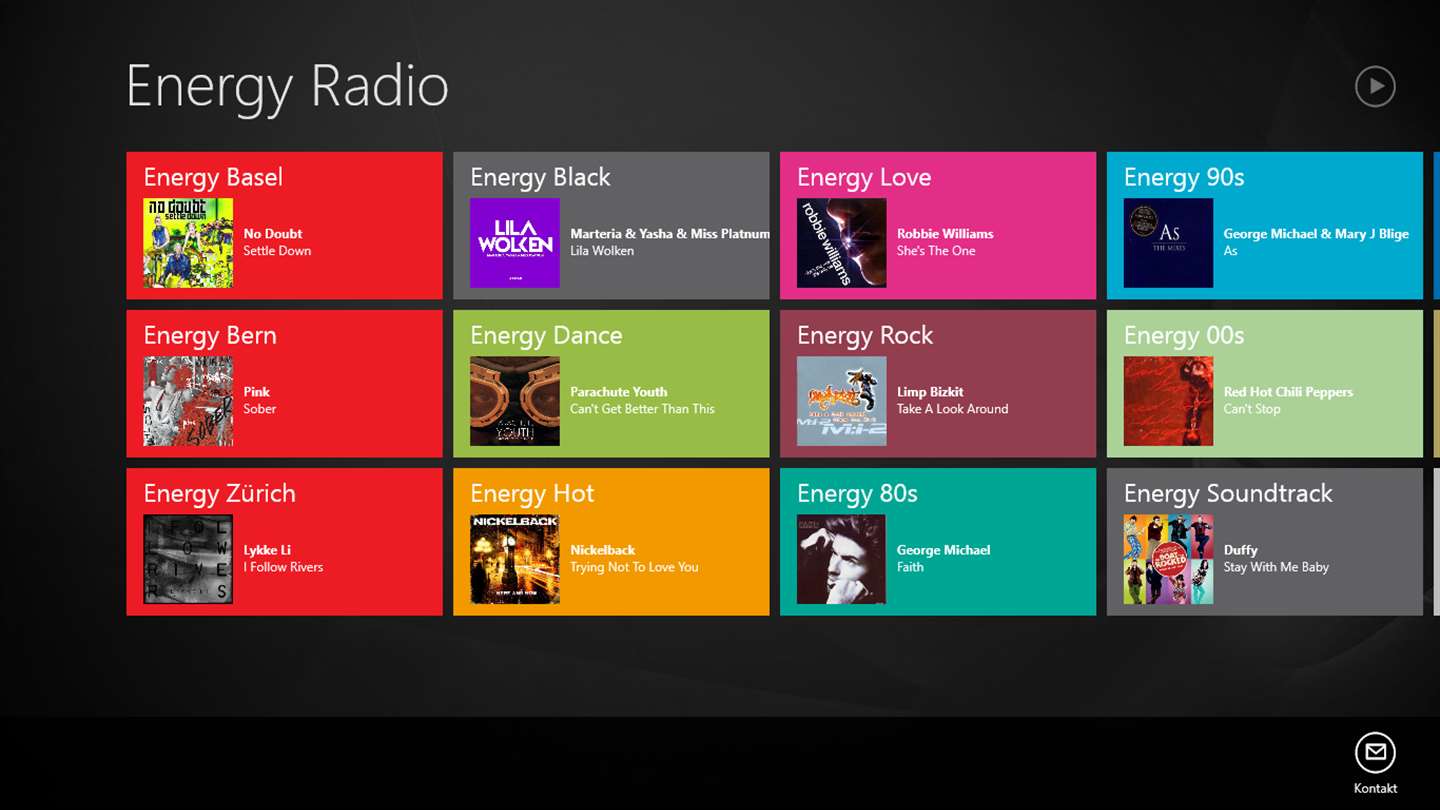Select the Duffy album cover

coord(1168,559)
